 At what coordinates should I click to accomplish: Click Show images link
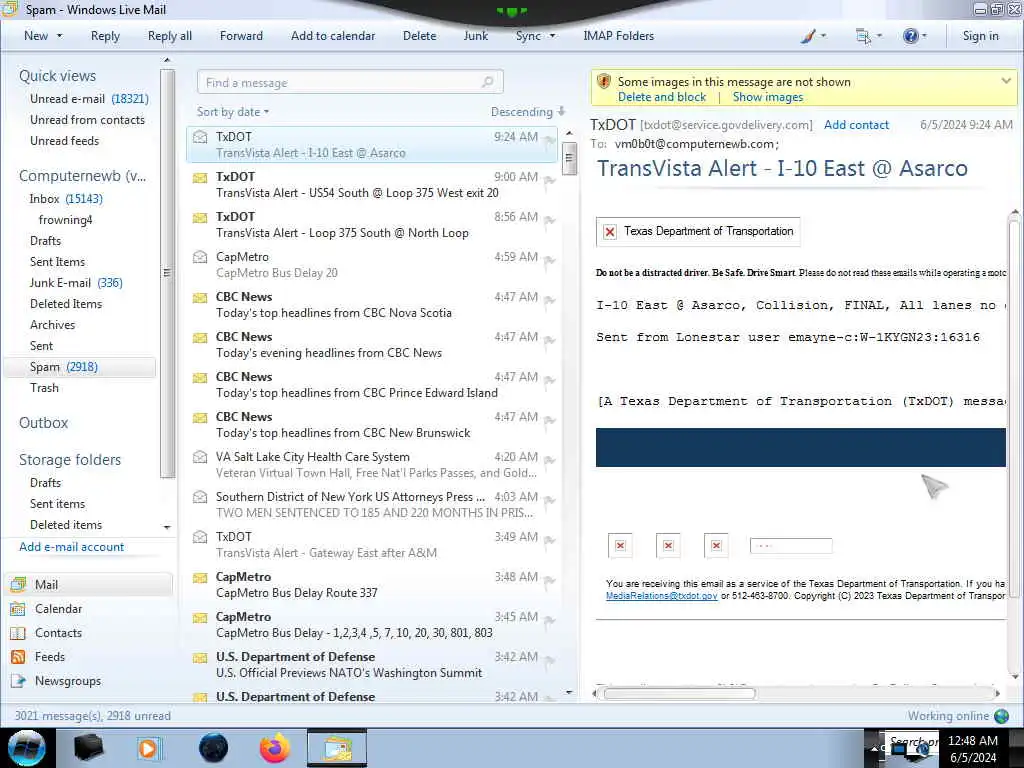(768, 97)
